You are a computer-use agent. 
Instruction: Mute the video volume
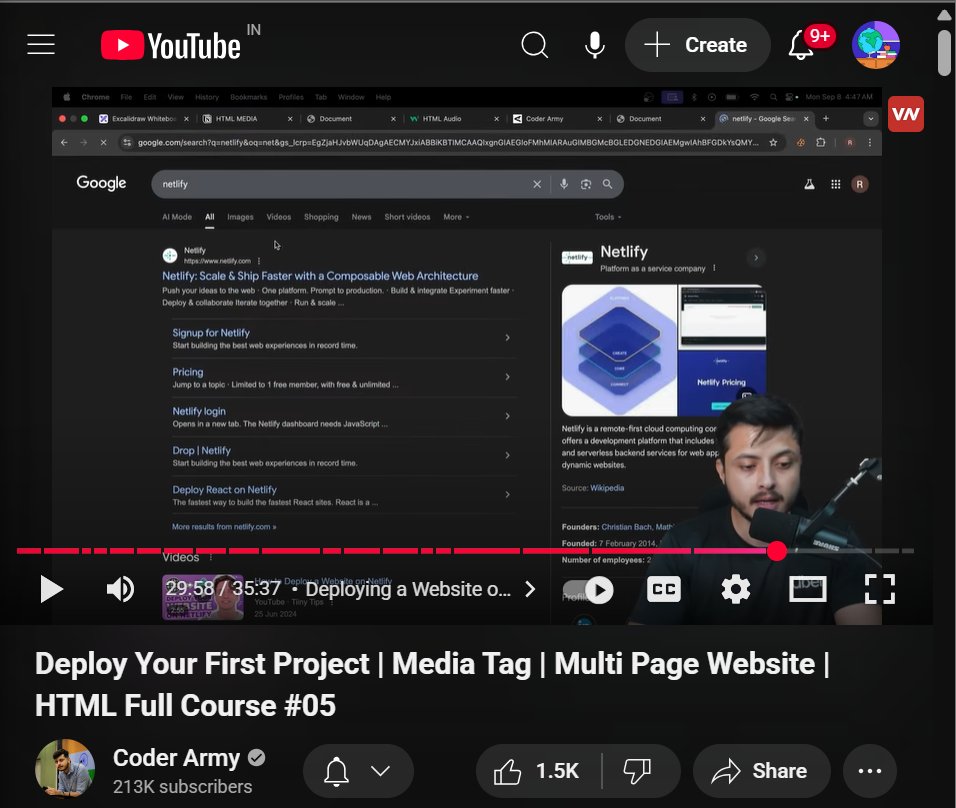[x=120, y=589]
